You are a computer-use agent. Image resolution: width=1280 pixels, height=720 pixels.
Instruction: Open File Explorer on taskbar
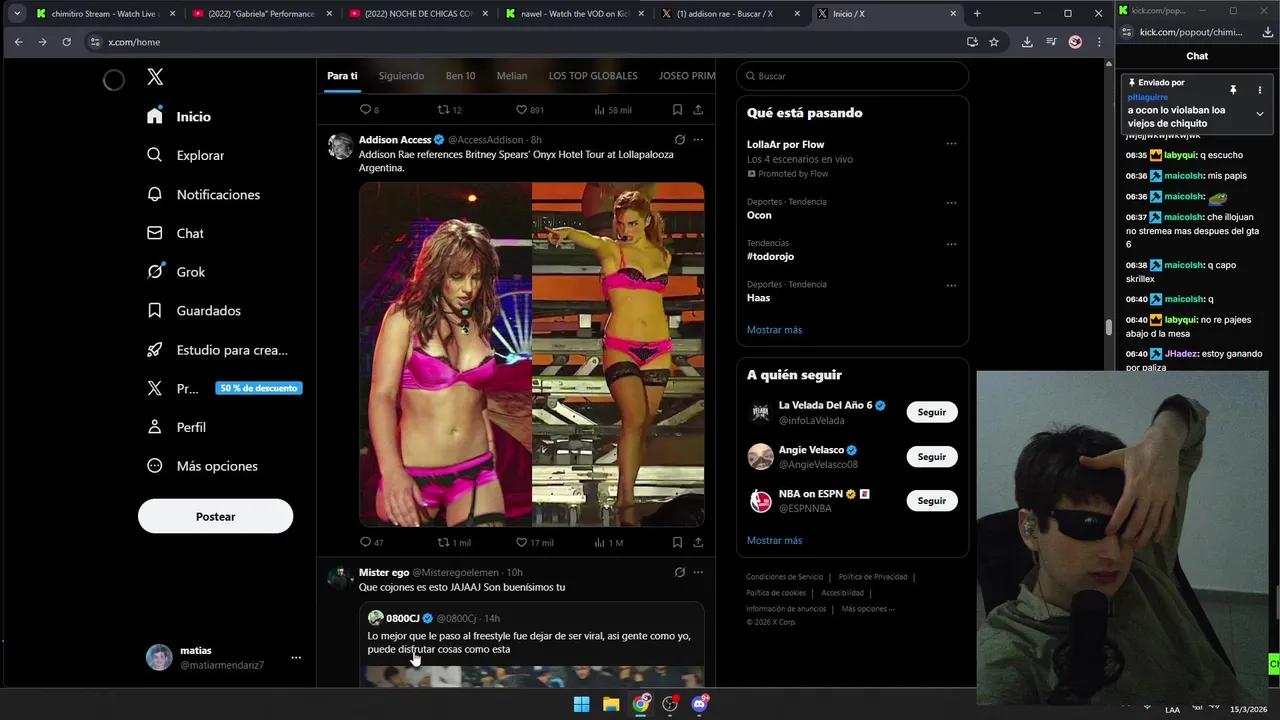click(x=611, y=704)
